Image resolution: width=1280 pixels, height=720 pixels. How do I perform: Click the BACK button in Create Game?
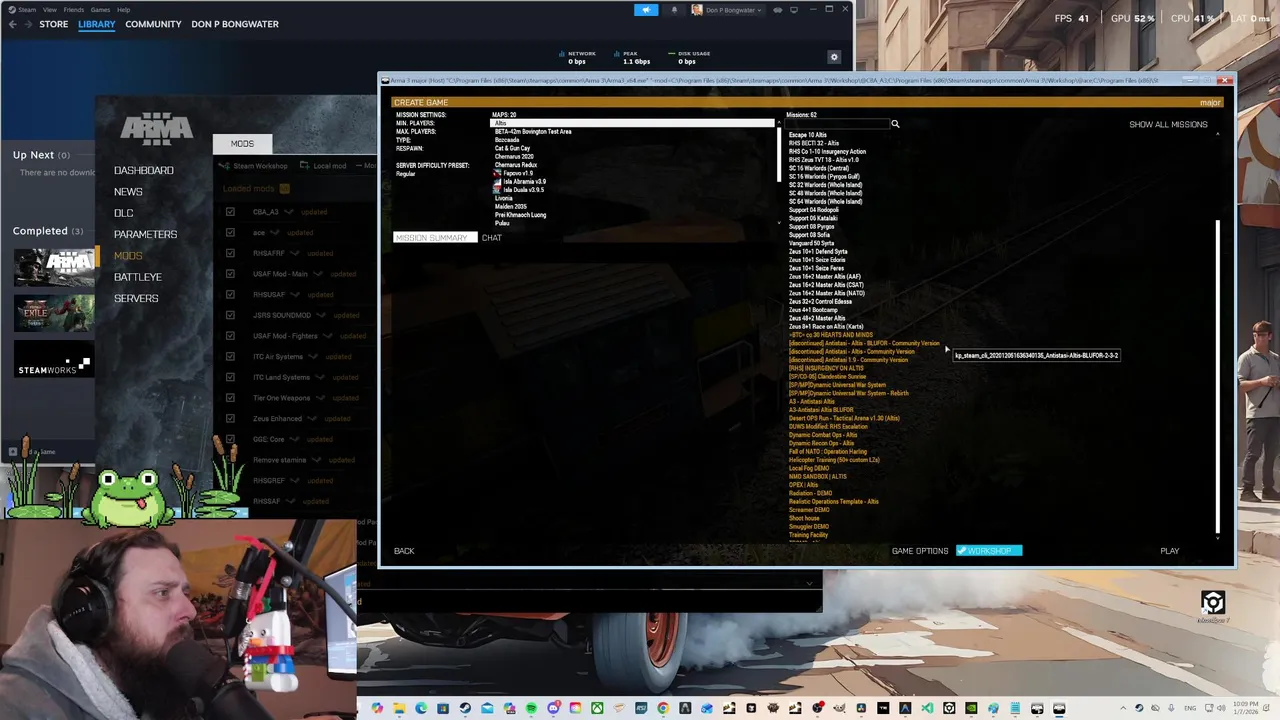point(404,551)
